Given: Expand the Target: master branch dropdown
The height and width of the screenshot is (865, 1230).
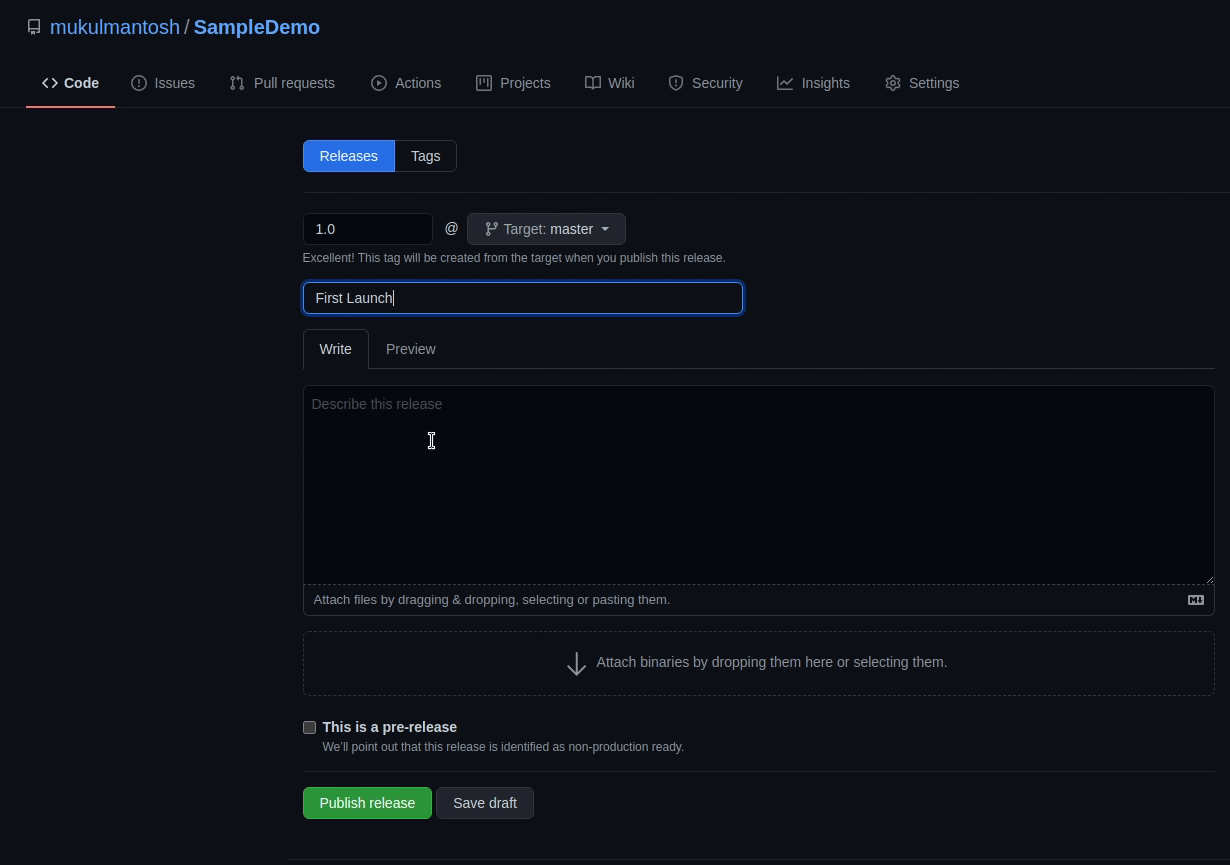Looking at the screenshot, I should click(x=546, y=229).
